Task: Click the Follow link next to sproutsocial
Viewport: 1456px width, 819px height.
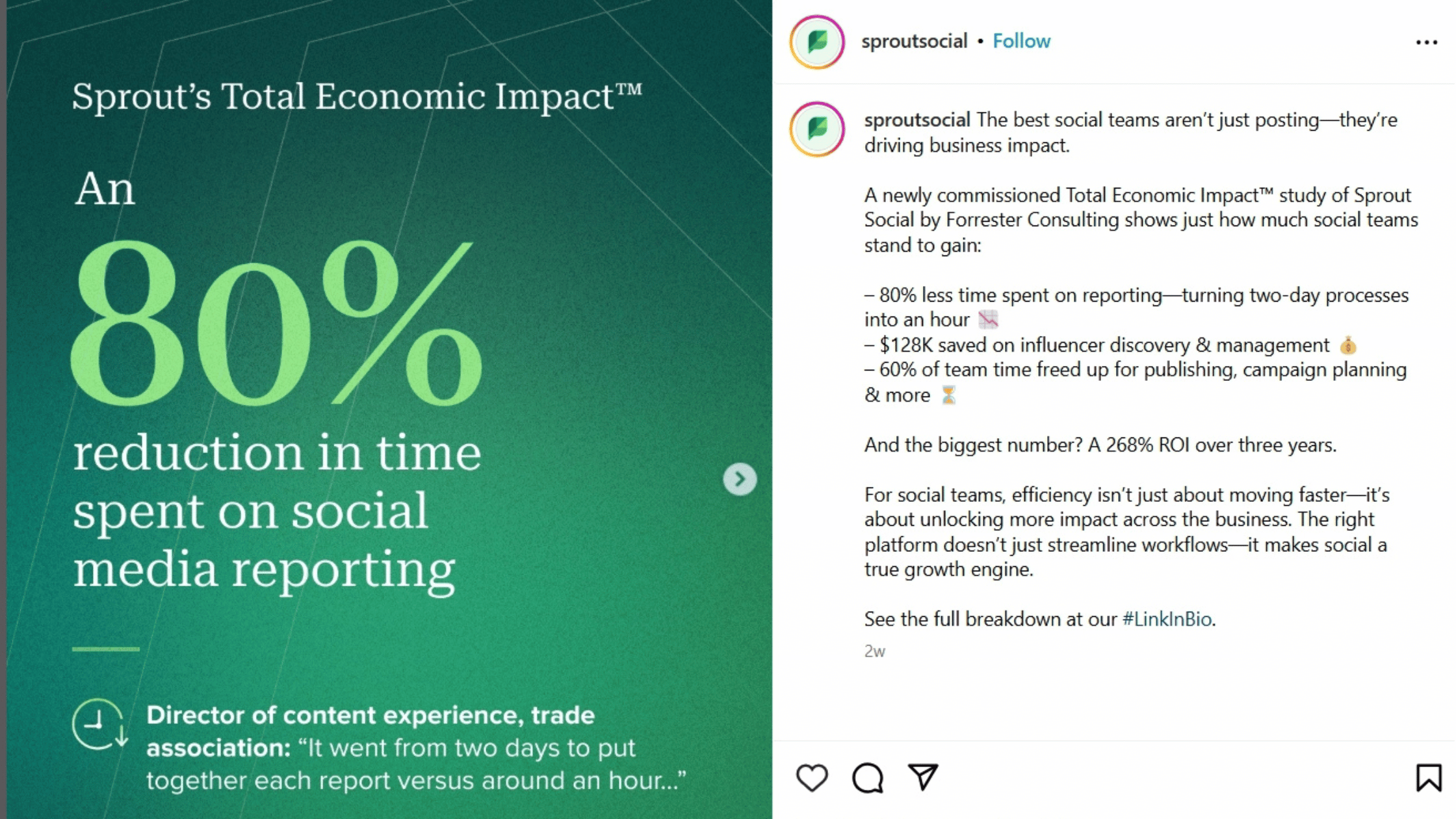Action: point(1022,40)
